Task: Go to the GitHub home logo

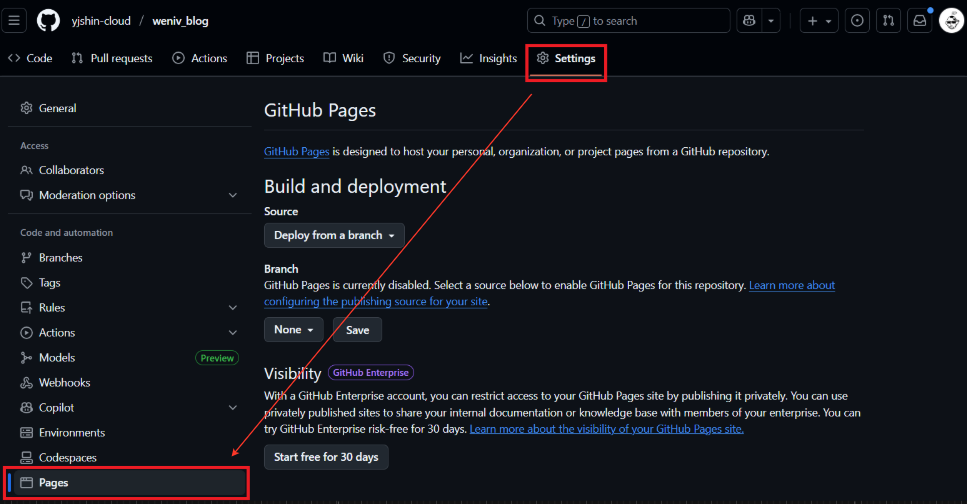Action: (x=48, y=21)
